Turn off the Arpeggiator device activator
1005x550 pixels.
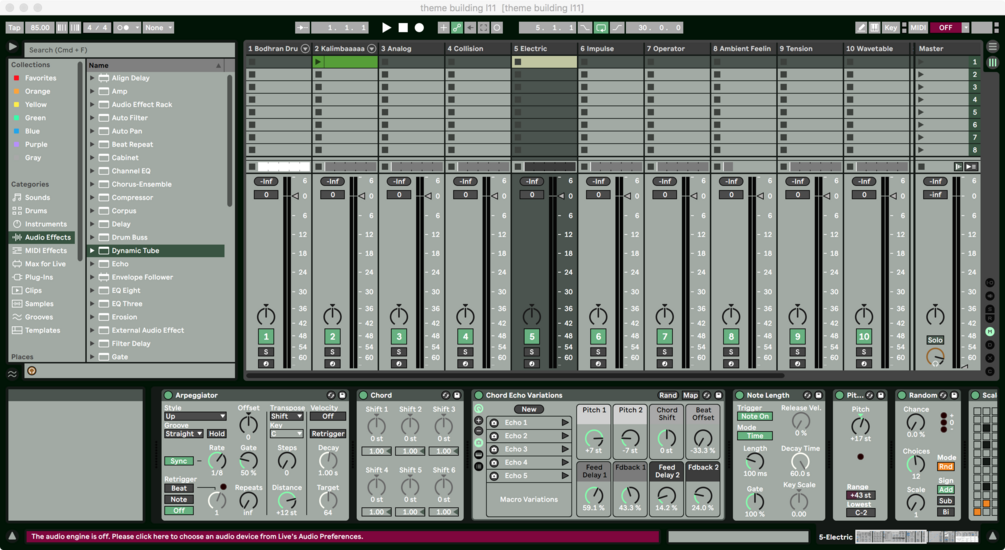point(168,396)
